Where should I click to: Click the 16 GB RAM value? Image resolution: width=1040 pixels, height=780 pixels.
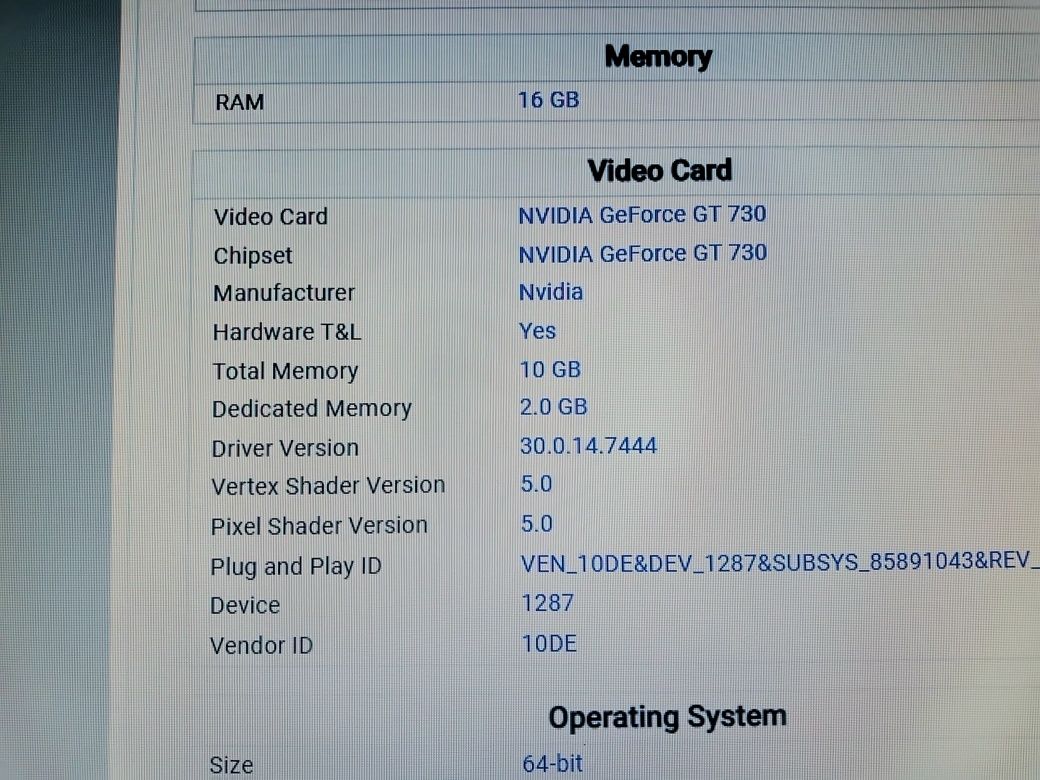549,99
